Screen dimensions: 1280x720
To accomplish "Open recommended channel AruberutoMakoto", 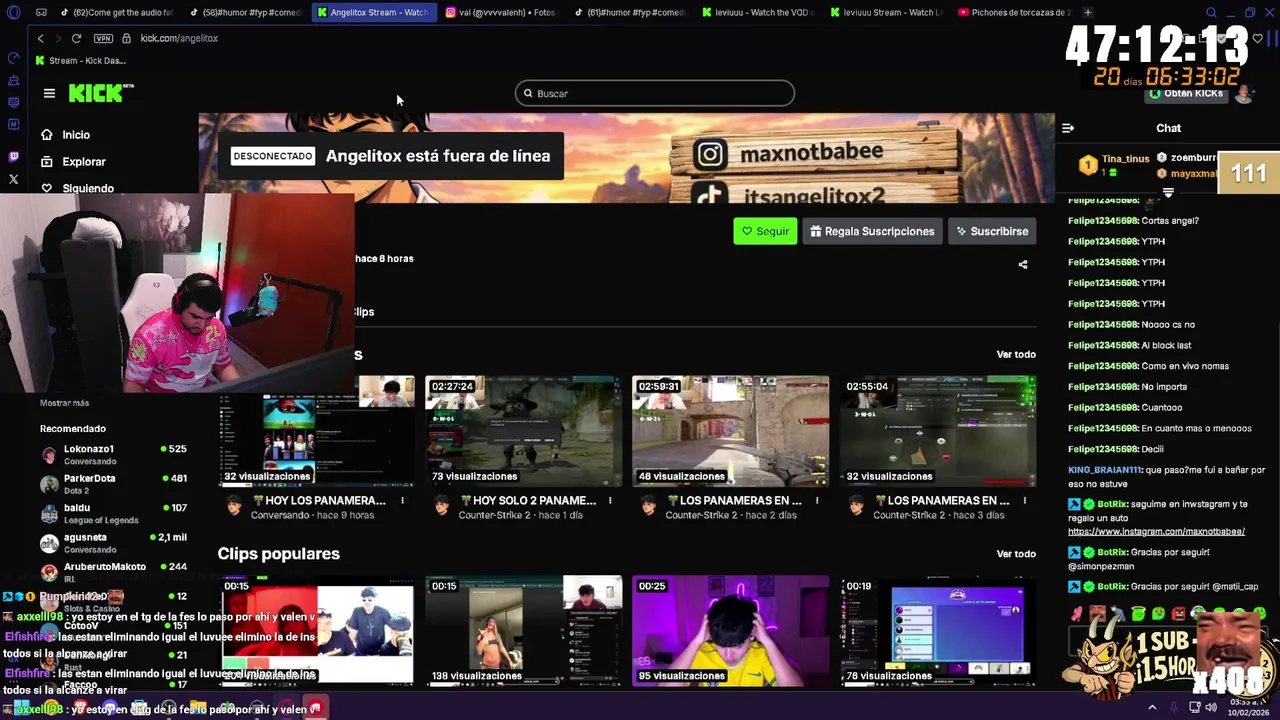I will (113, 572).
